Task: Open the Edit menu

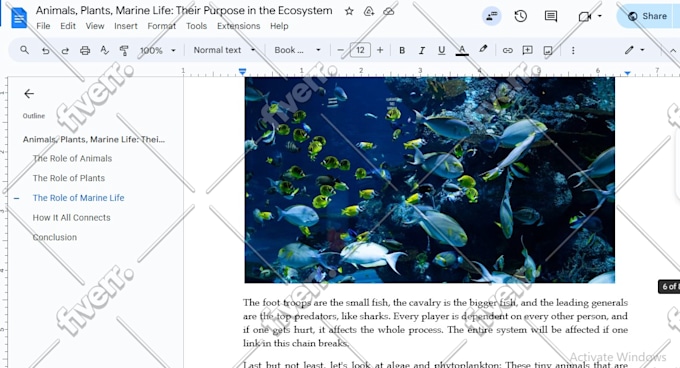Action: pyautogui.click(x=68, y=26)
